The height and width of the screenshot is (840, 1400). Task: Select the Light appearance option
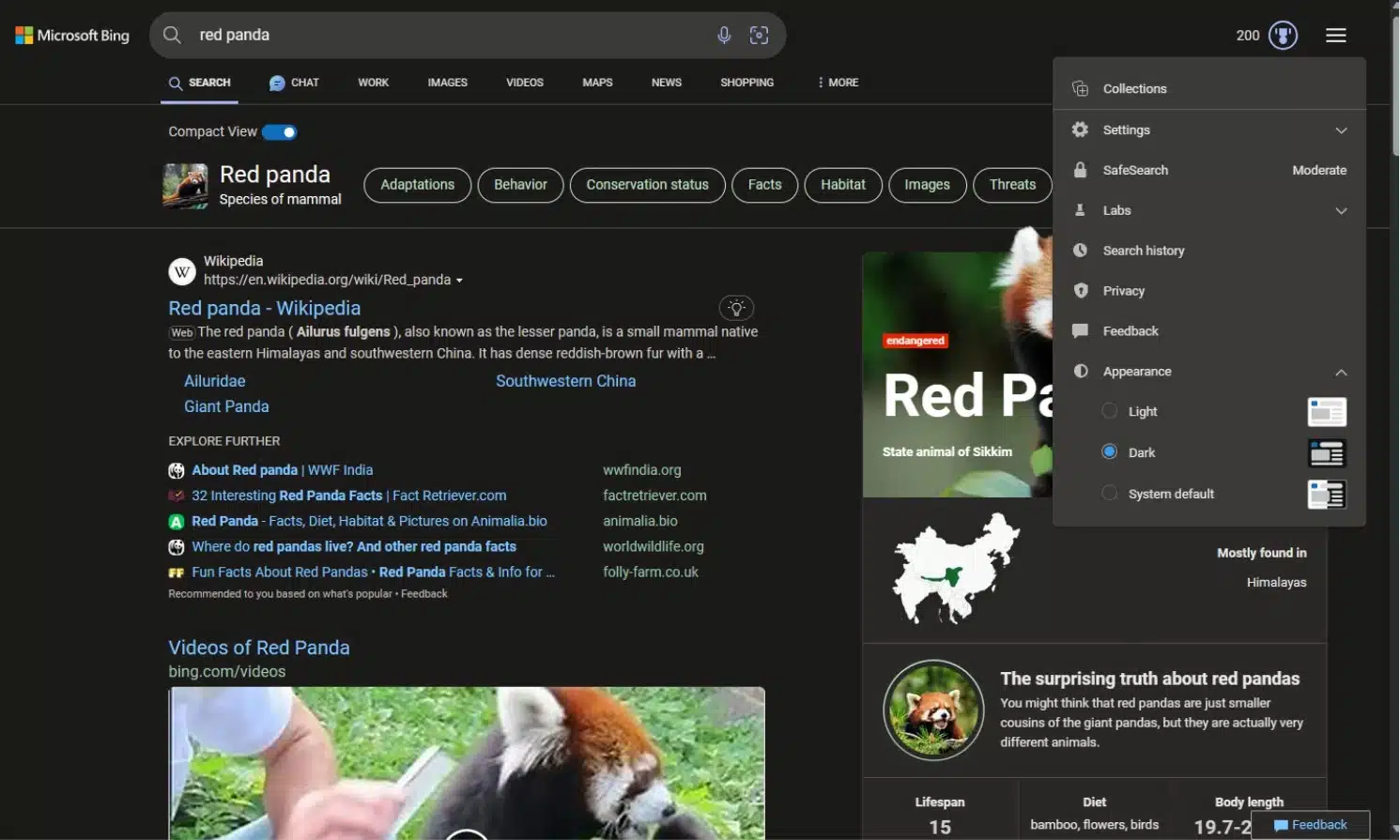(1110, 411)
